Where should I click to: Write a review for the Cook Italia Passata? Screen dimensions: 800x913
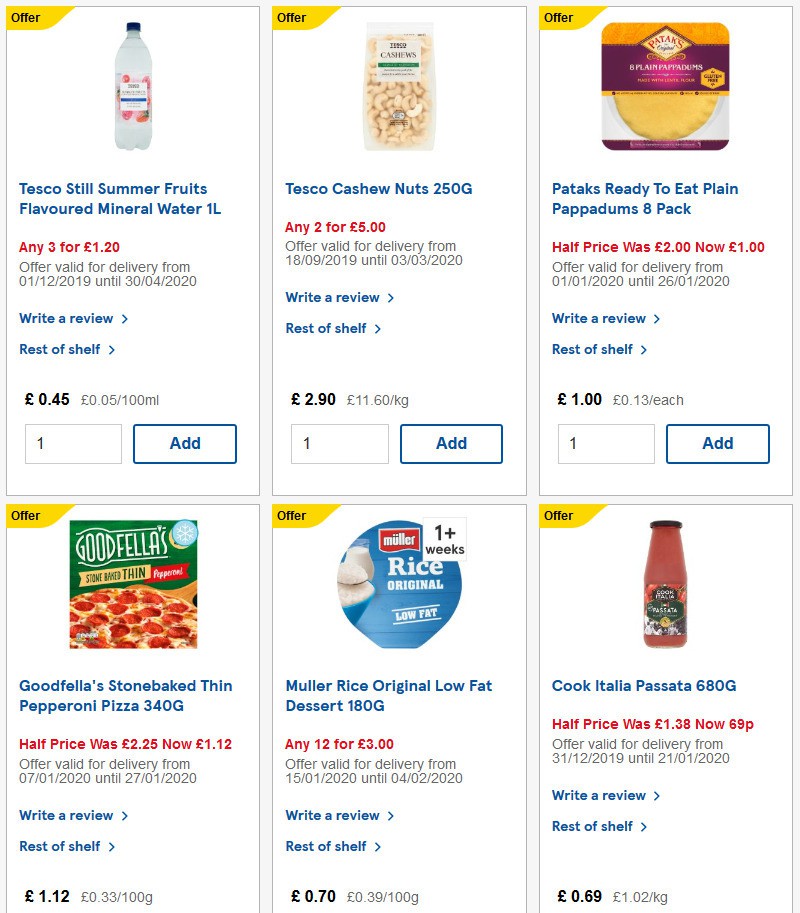point(595,795)
